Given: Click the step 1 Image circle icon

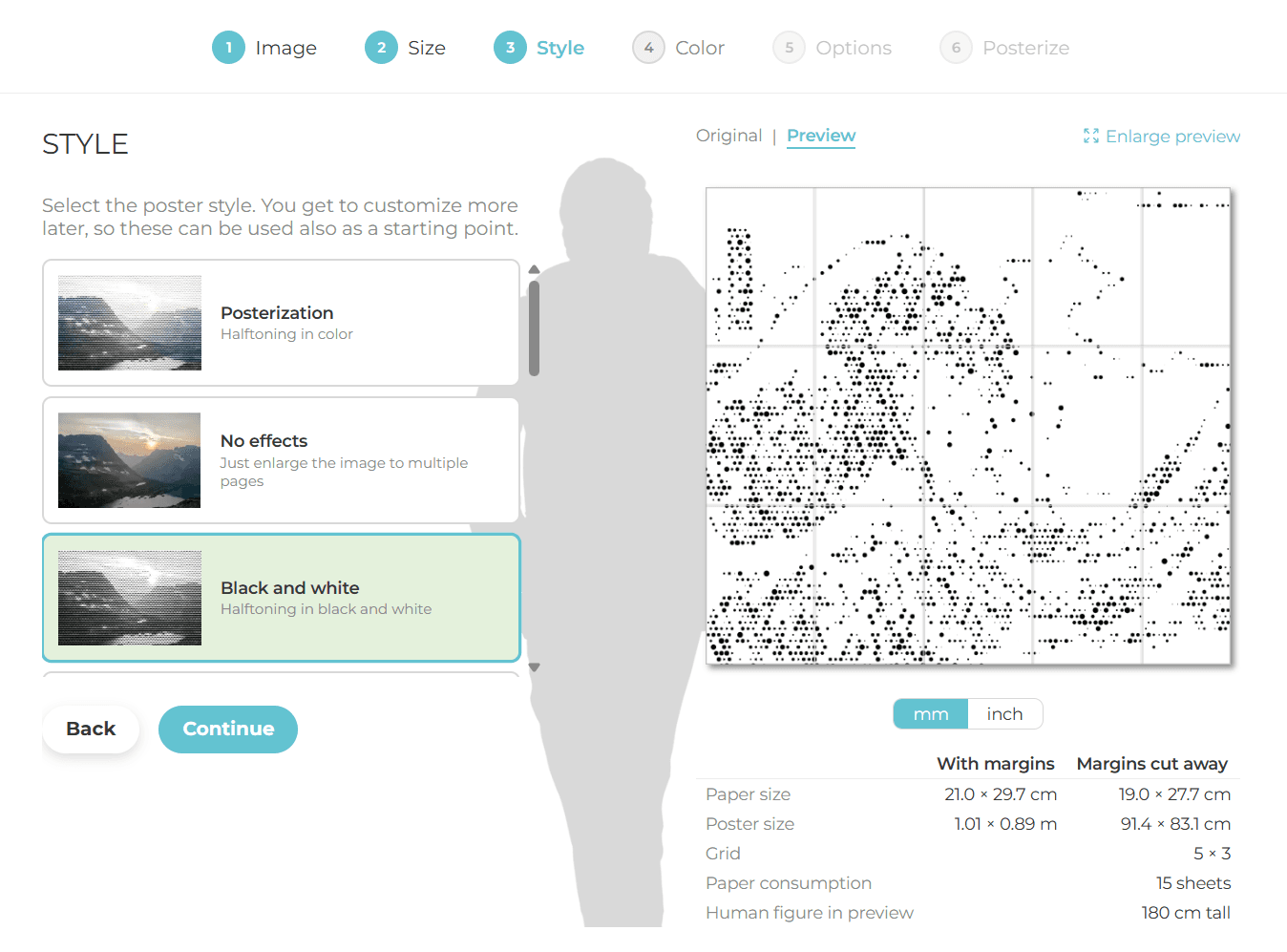Looking at the screenshot, I should [x=228, y=48].
